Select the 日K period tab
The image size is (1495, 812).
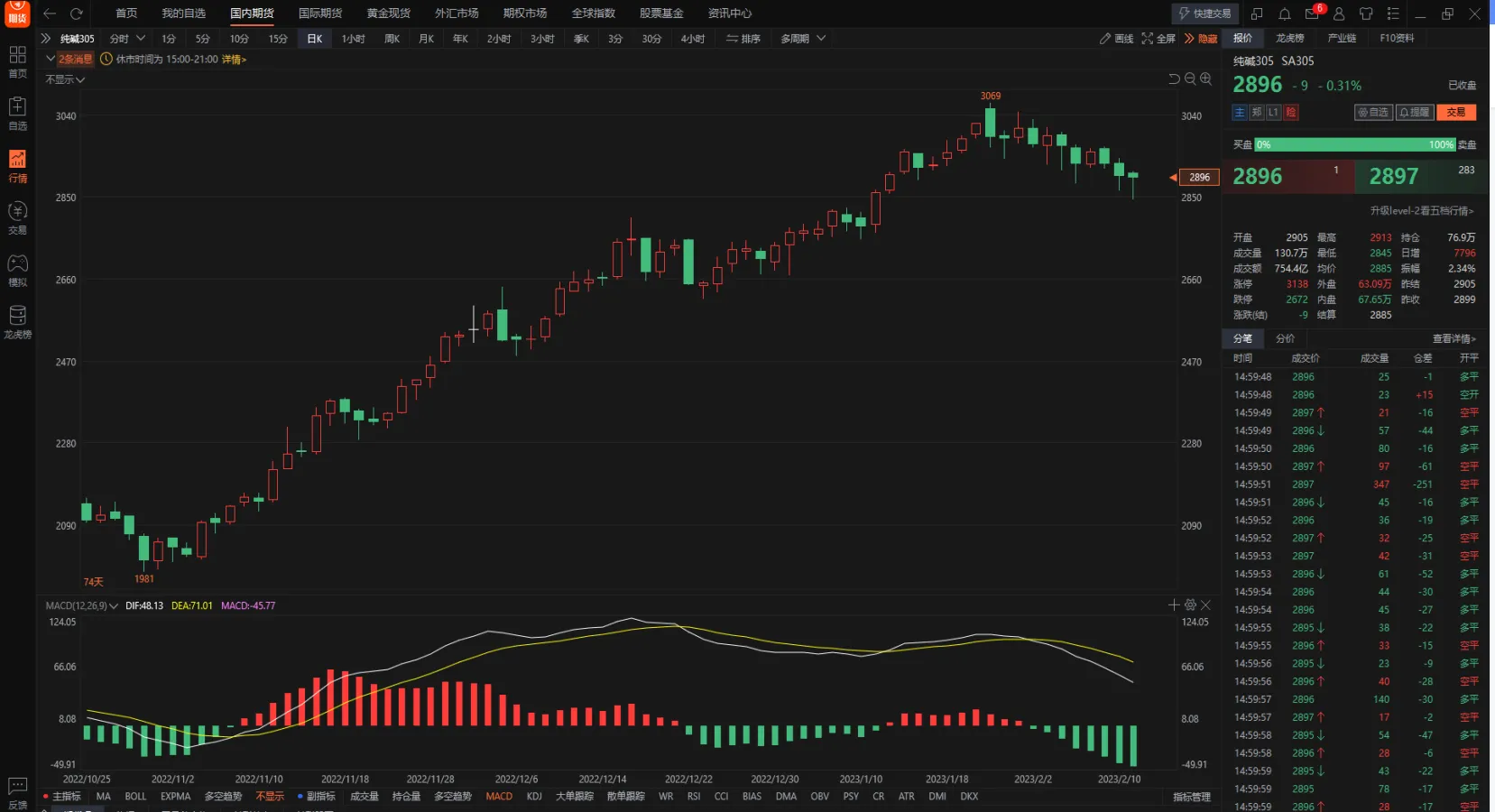(314, 39)
